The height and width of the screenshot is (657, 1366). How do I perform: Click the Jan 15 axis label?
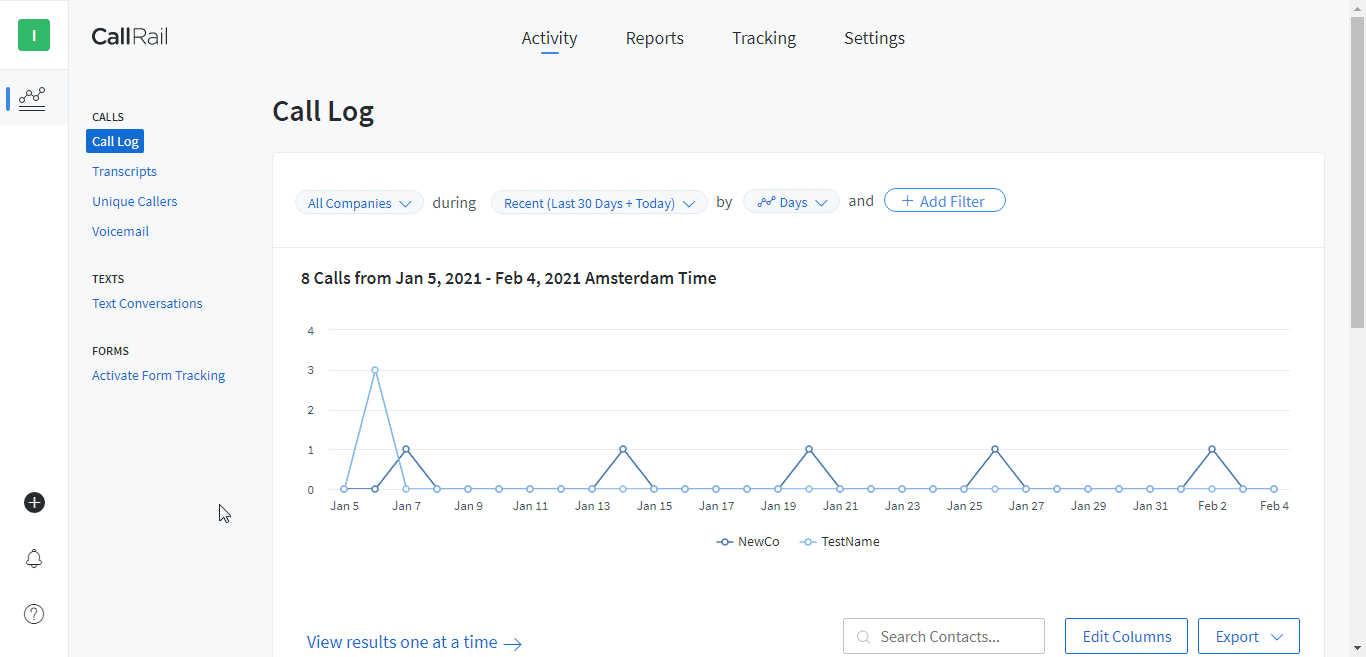coord(654,506)
